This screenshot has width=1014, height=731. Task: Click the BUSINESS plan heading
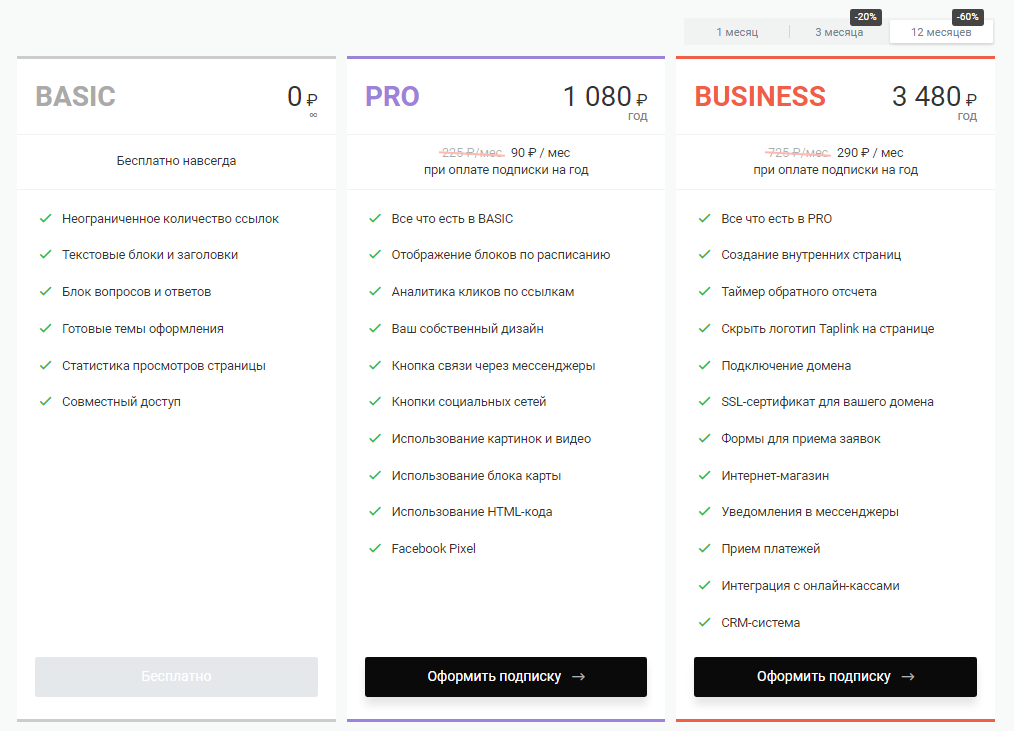coord(760,96)
